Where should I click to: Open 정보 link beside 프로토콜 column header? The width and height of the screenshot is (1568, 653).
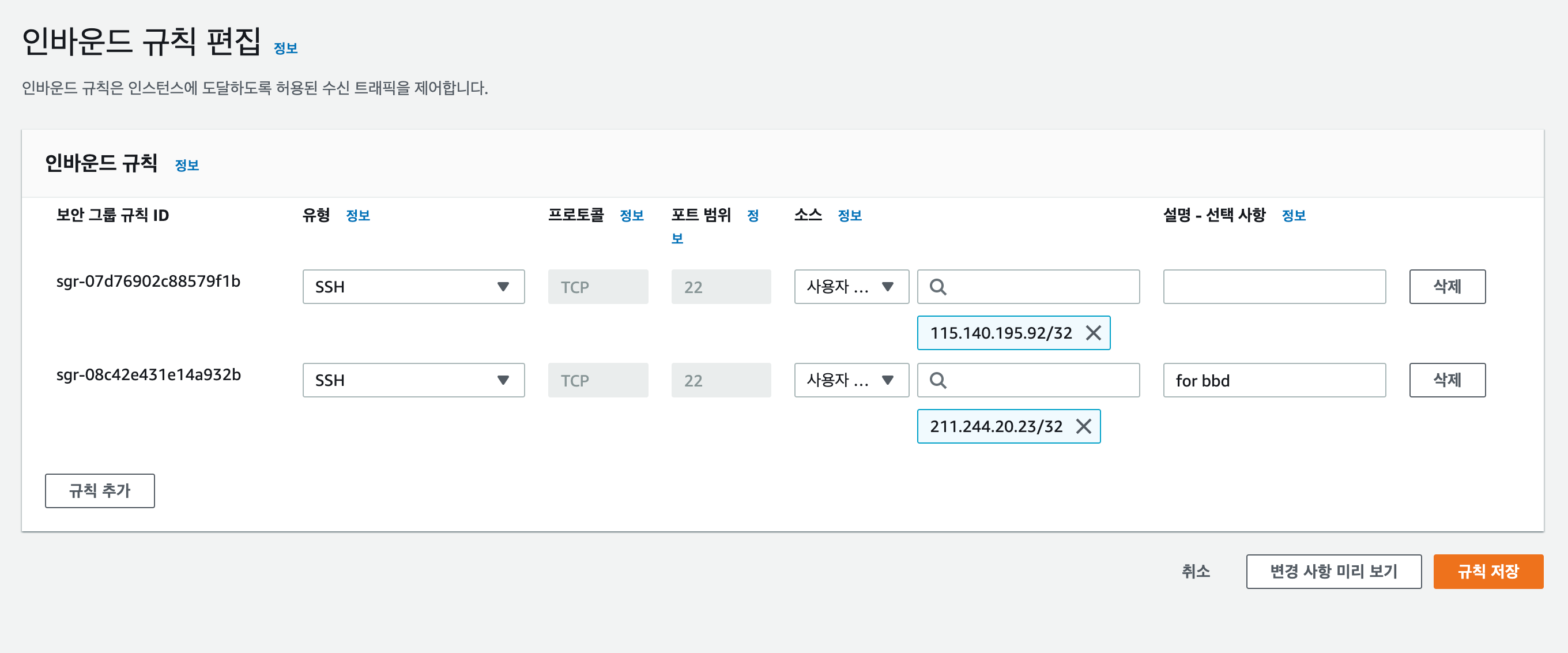click(x=631, y=215)
